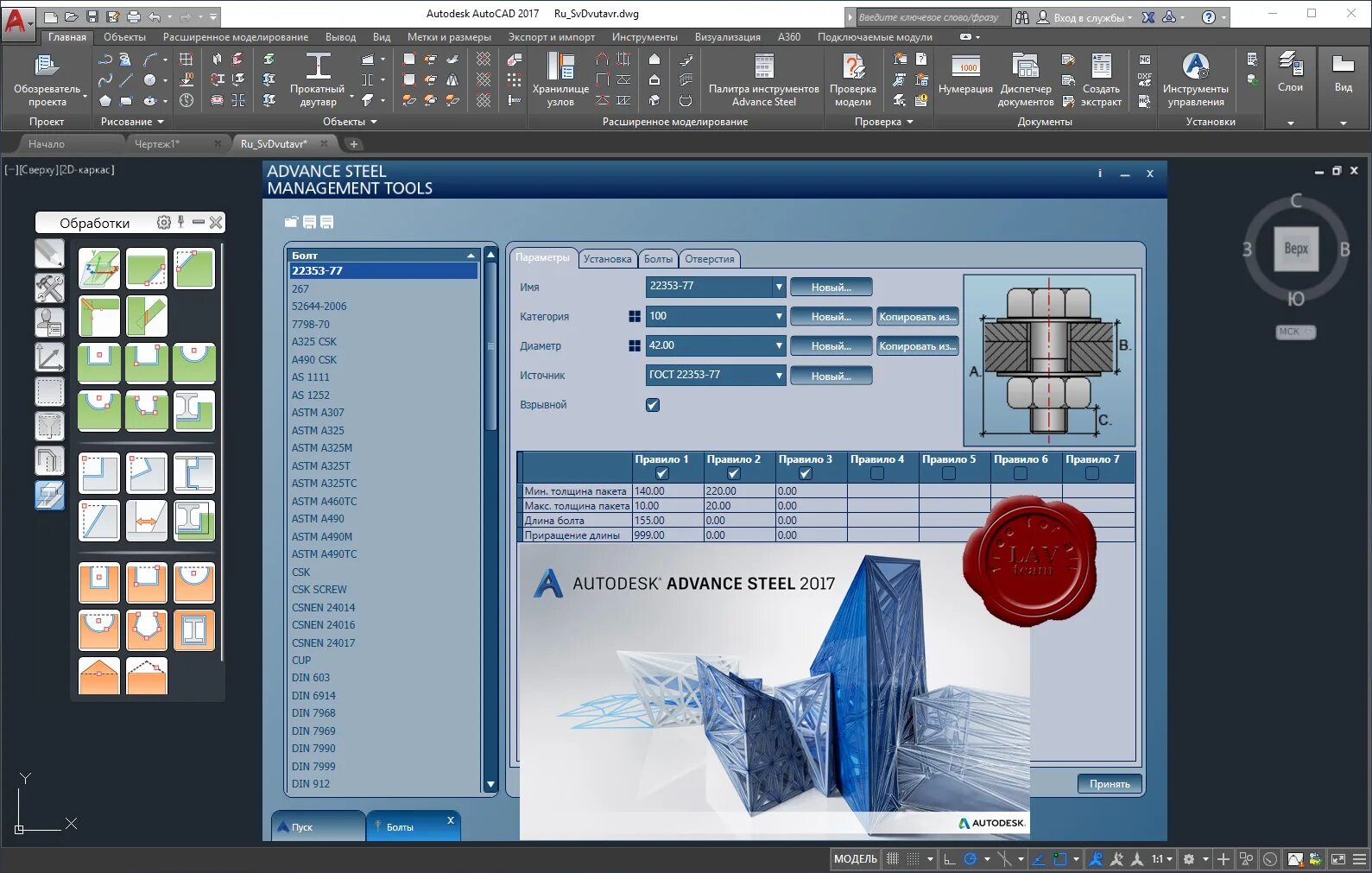Enable the Правило 4 checkbox
Image resolution: width=1372 pixels, height=873 pixels.
pyautogui.click(x=877, y=473)
